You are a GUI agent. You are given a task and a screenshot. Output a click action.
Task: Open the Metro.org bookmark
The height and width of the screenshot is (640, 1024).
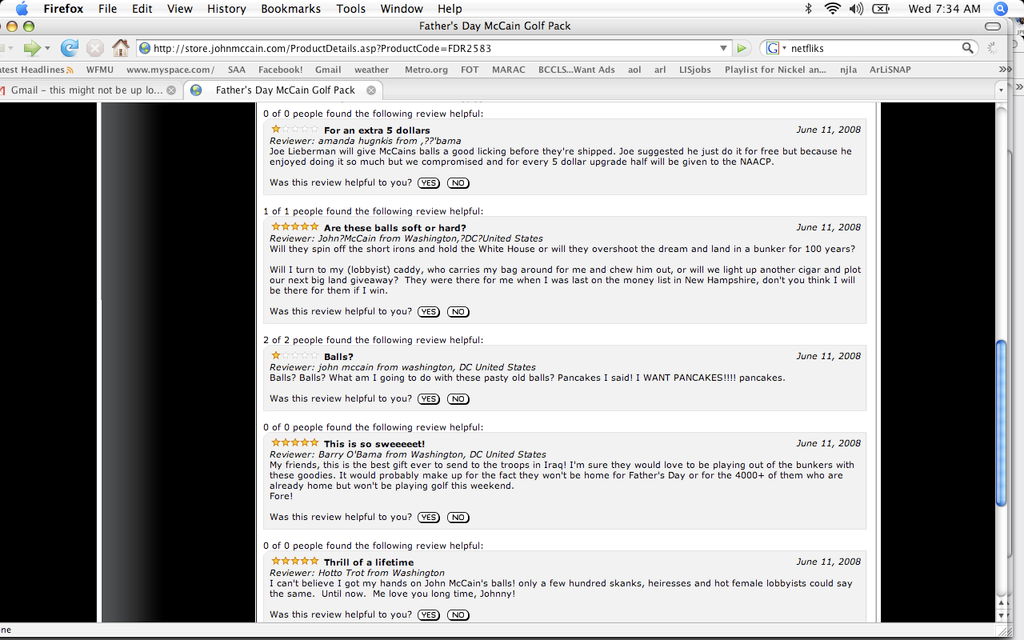(x=426, y=69)
